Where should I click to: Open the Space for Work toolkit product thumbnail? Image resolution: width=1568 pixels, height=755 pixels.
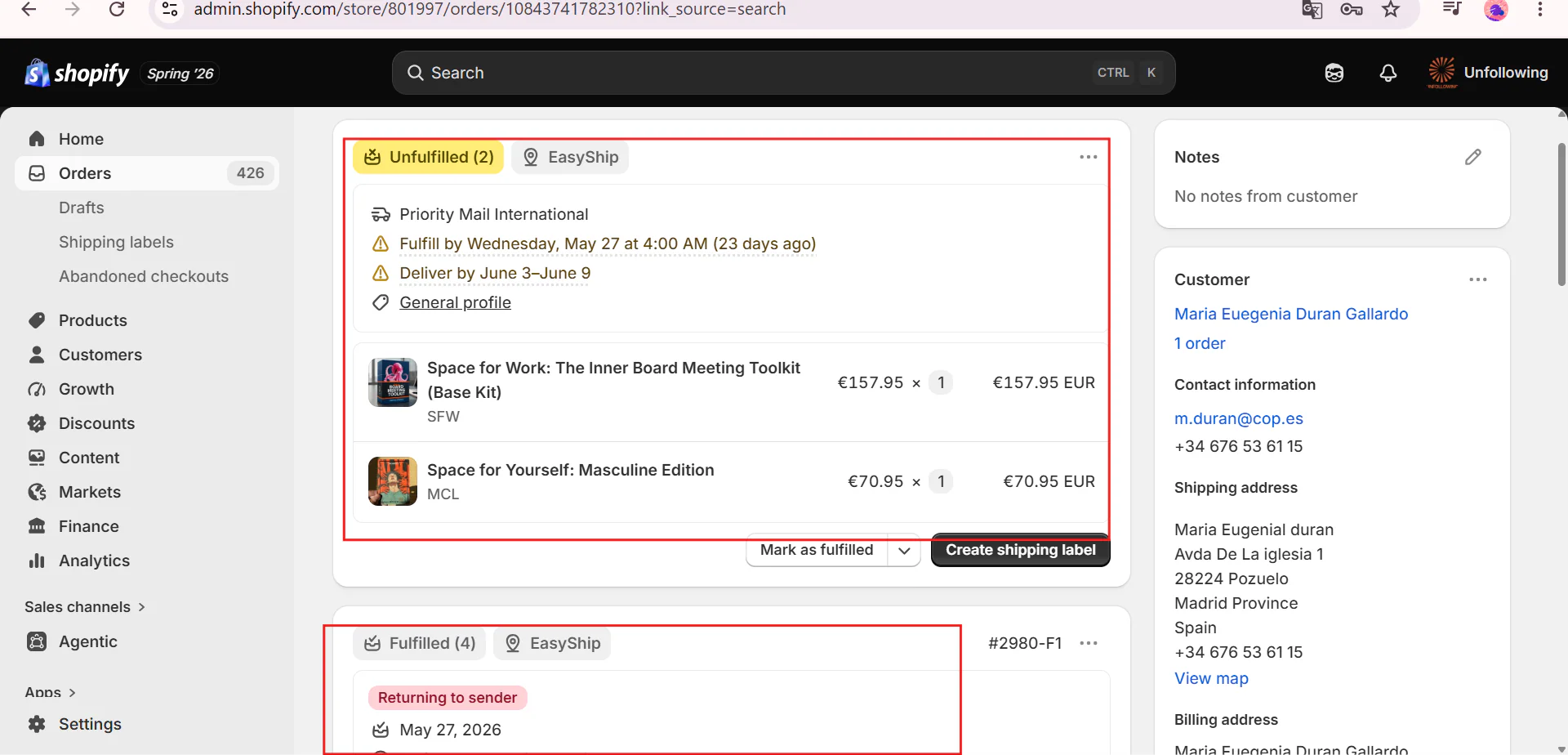(393, 382)
